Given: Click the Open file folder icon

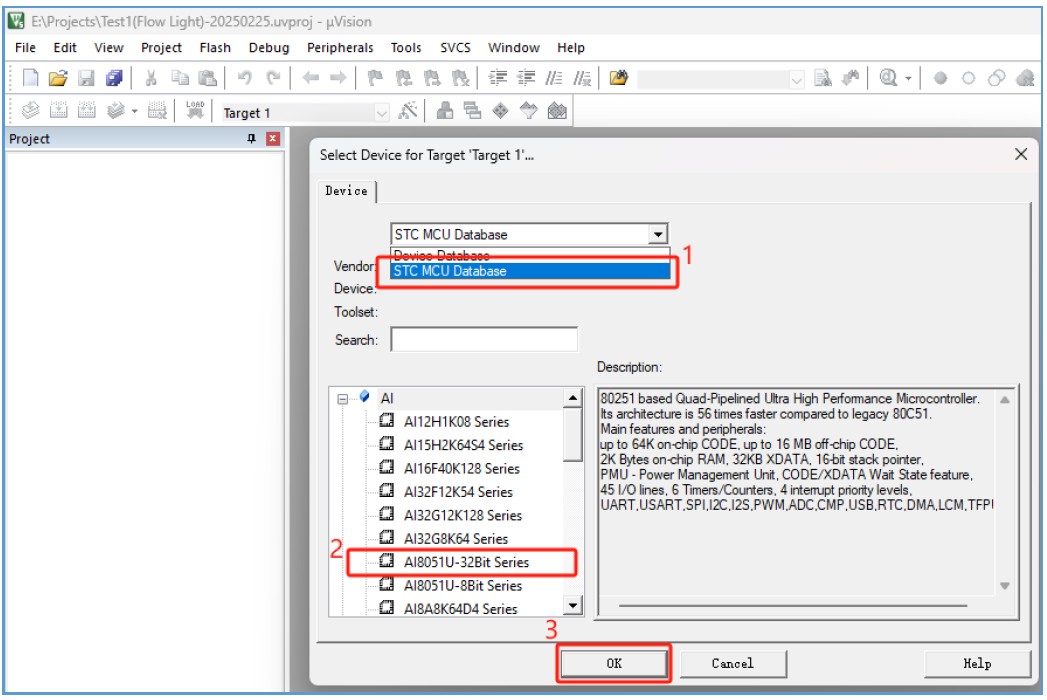Looking at the screenshot, I should click(x=58, y=78).
